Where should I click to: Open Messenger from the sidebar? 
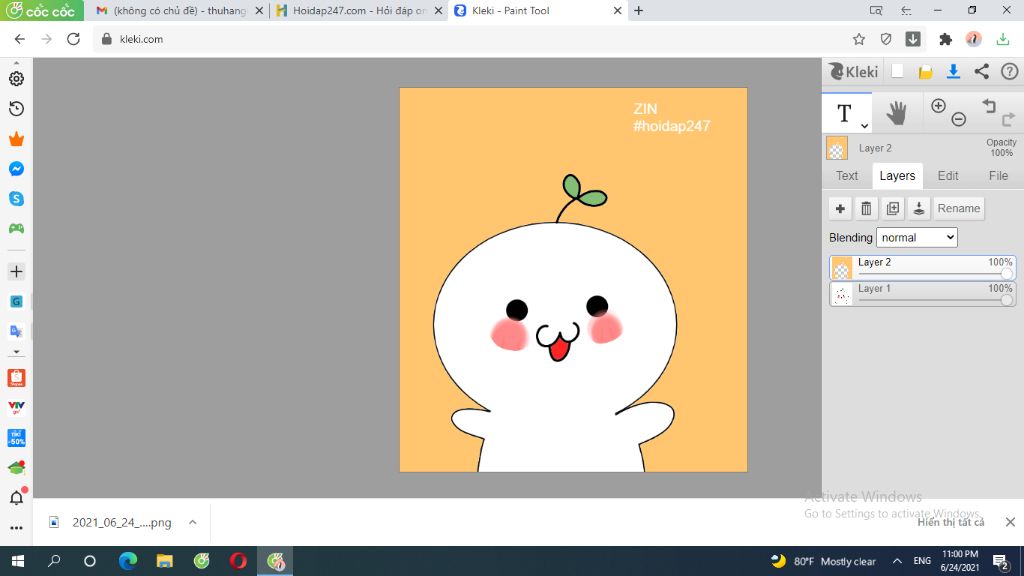tap(16, 168)
